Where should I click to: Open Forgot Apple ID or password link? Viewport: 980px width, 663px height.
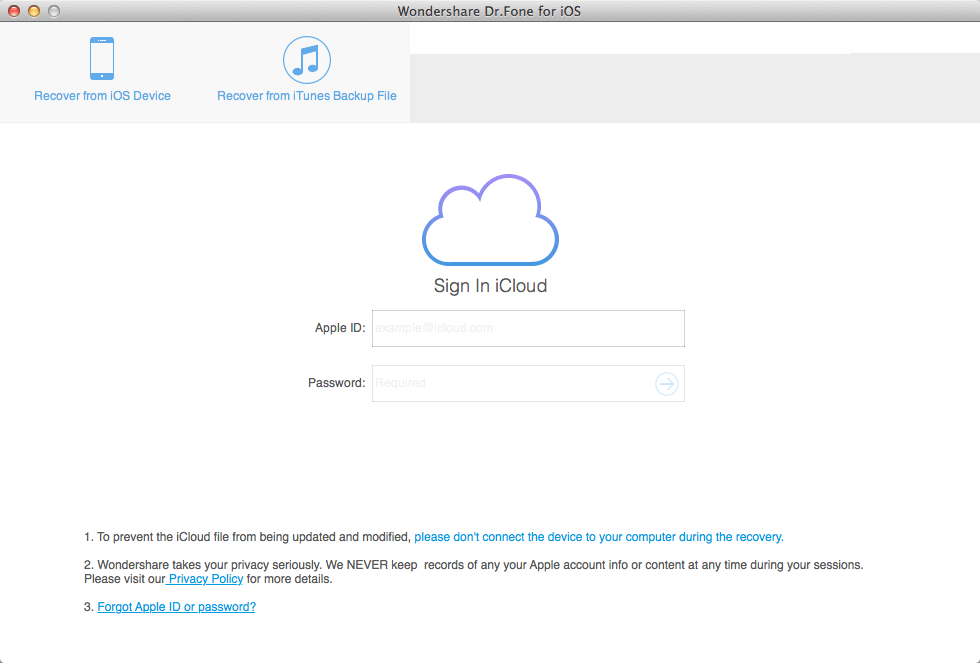176,607
